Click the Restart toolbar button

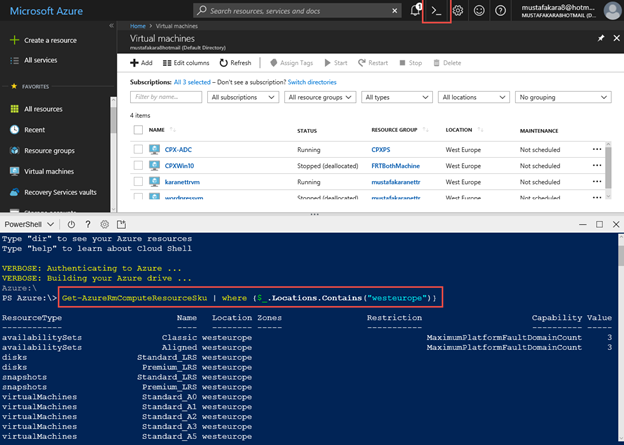click(373, 63)
